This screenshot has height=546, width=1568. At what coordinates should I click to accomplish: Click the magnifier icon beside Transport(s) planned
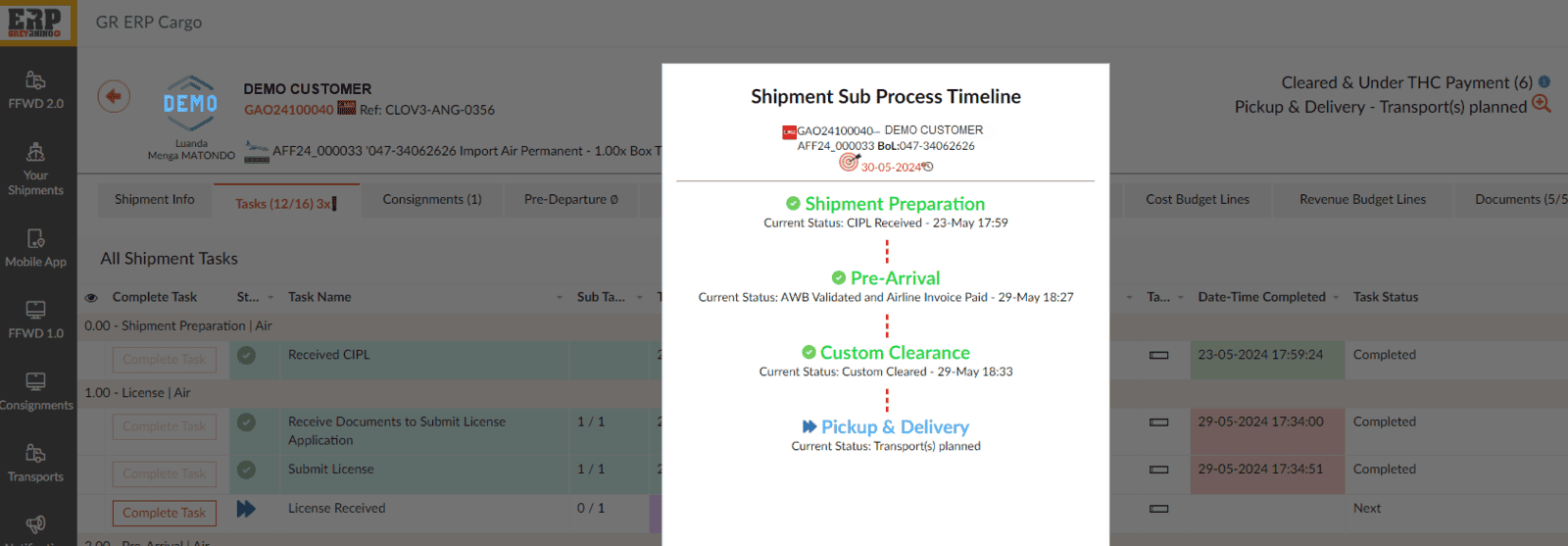point(1542,104)
